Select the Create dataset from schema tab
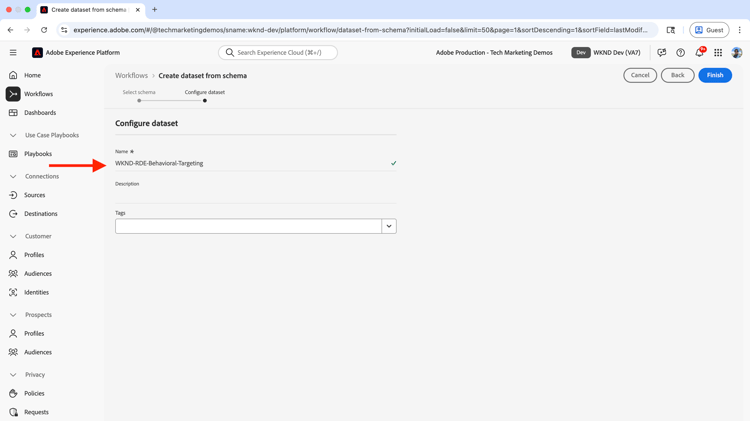Screen dimensions: 750x421 (89, 10)
